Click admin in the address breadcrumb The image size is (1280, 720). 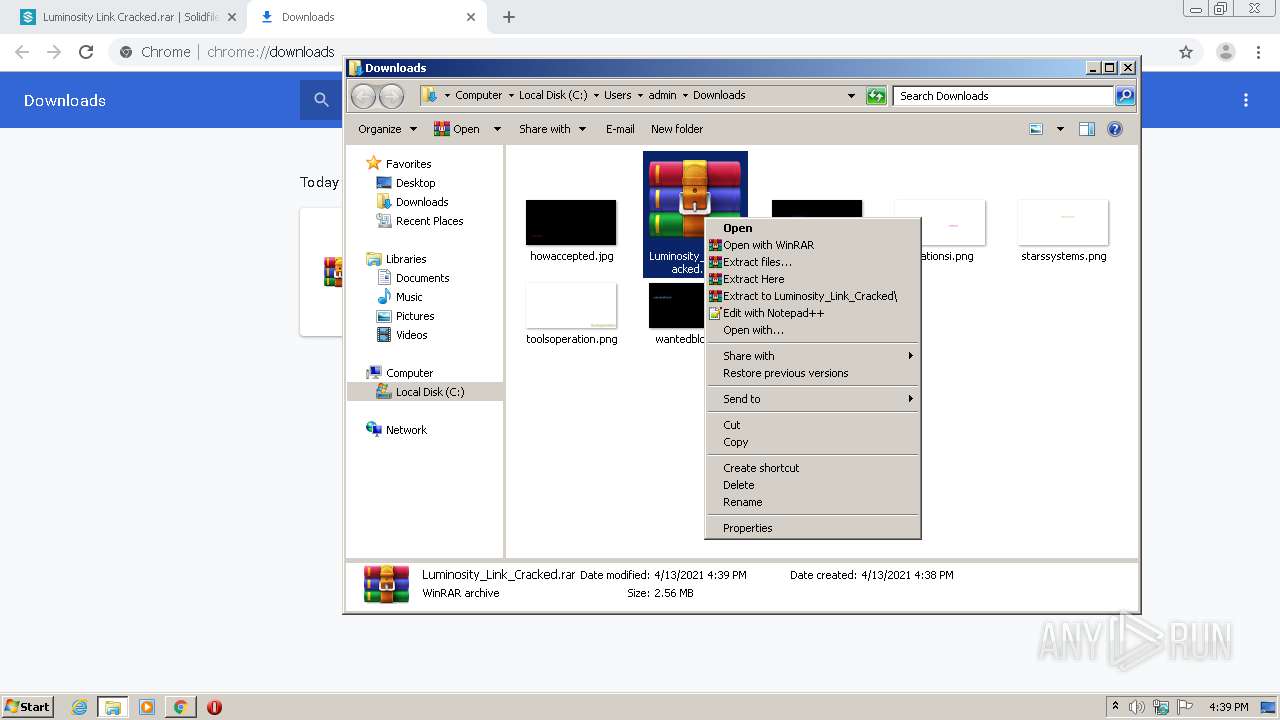[x=662, y=96]
